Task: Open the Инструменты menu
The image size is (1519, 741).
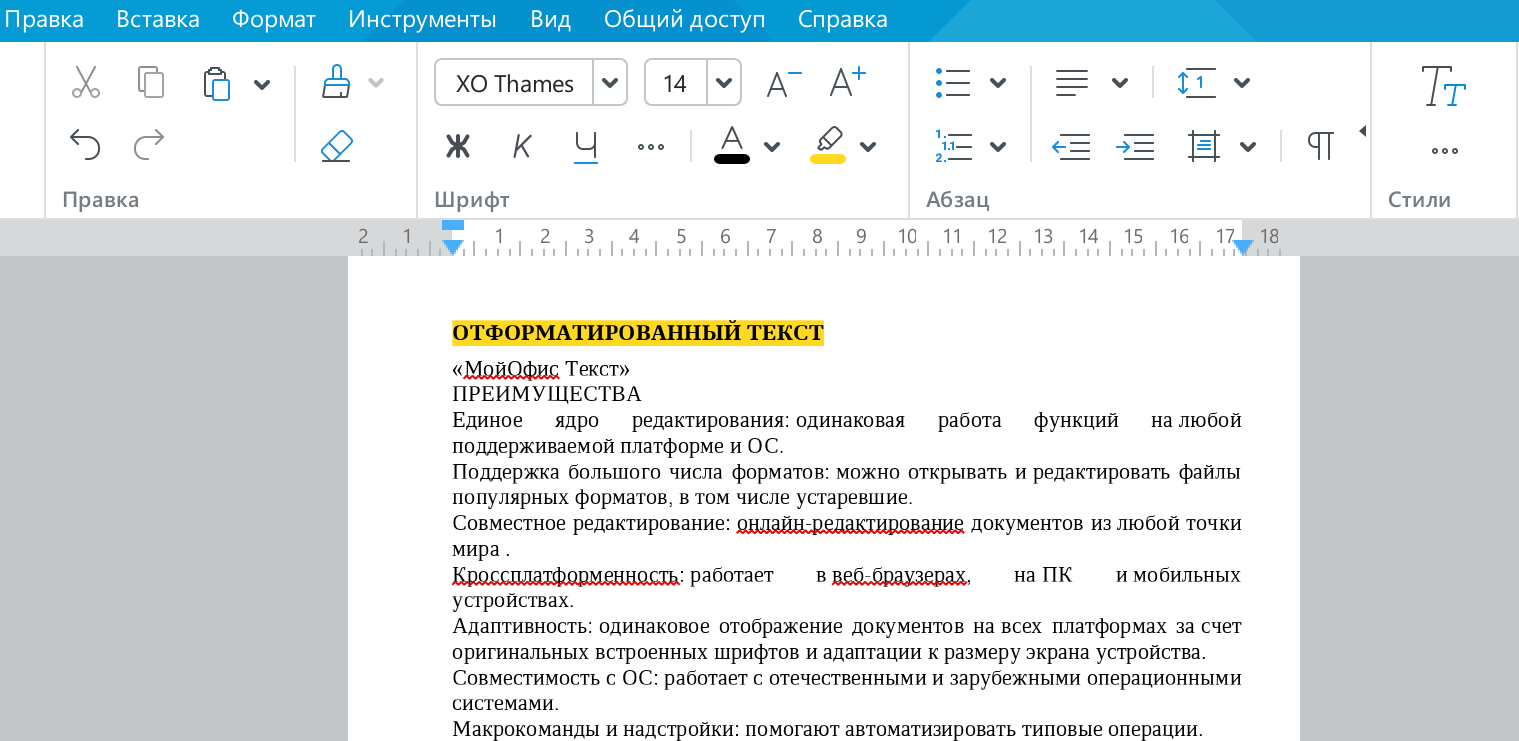Action: pyautogui.click(x=422, y=20)
